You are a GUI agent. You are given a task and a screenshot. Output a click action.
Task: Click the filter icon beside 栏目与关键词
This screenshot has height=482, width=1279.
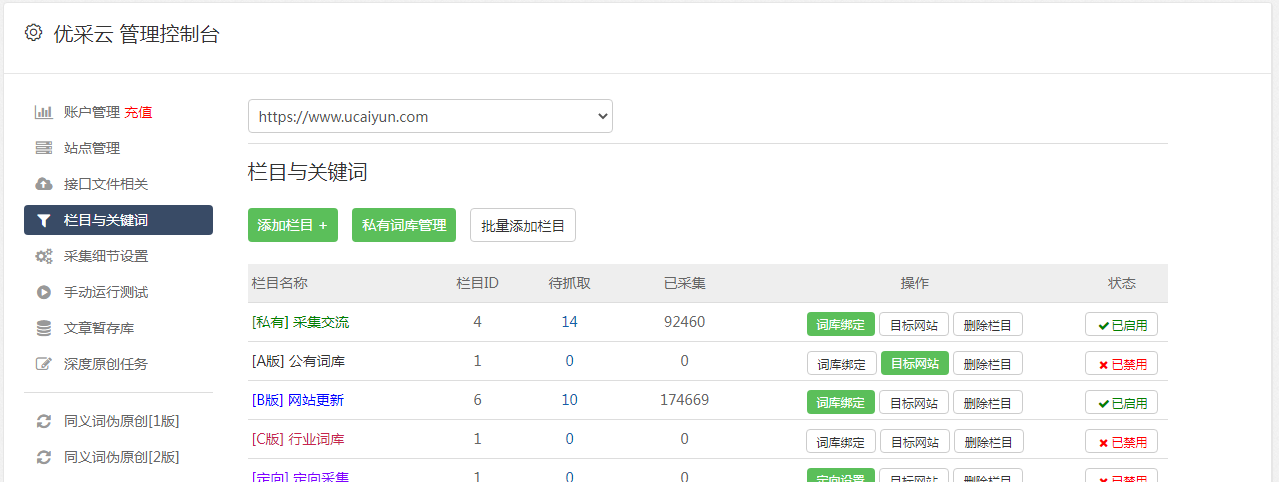43,220
